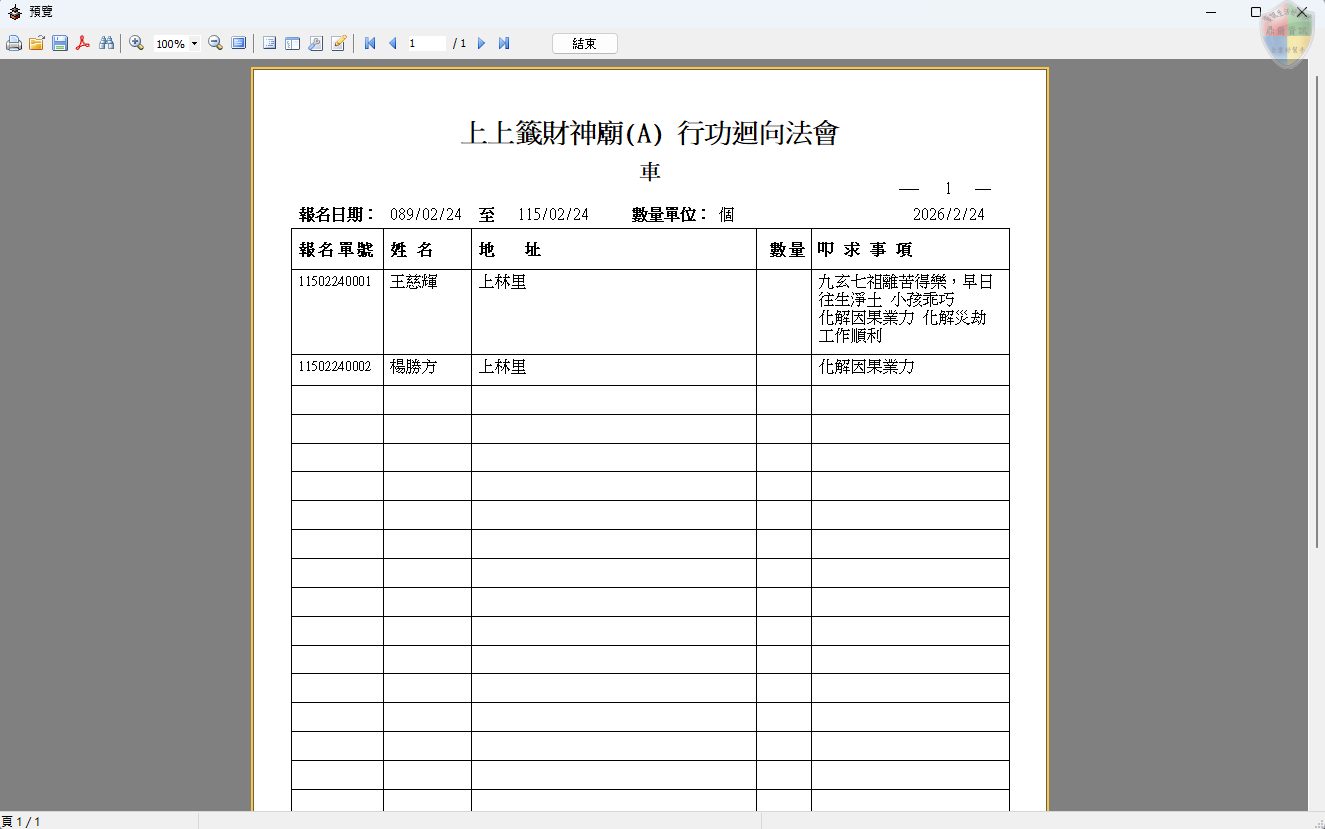Viewport: 1325px width, 829px height.
Task: Save report using the floppy disk icon
Action: point(60,44)
